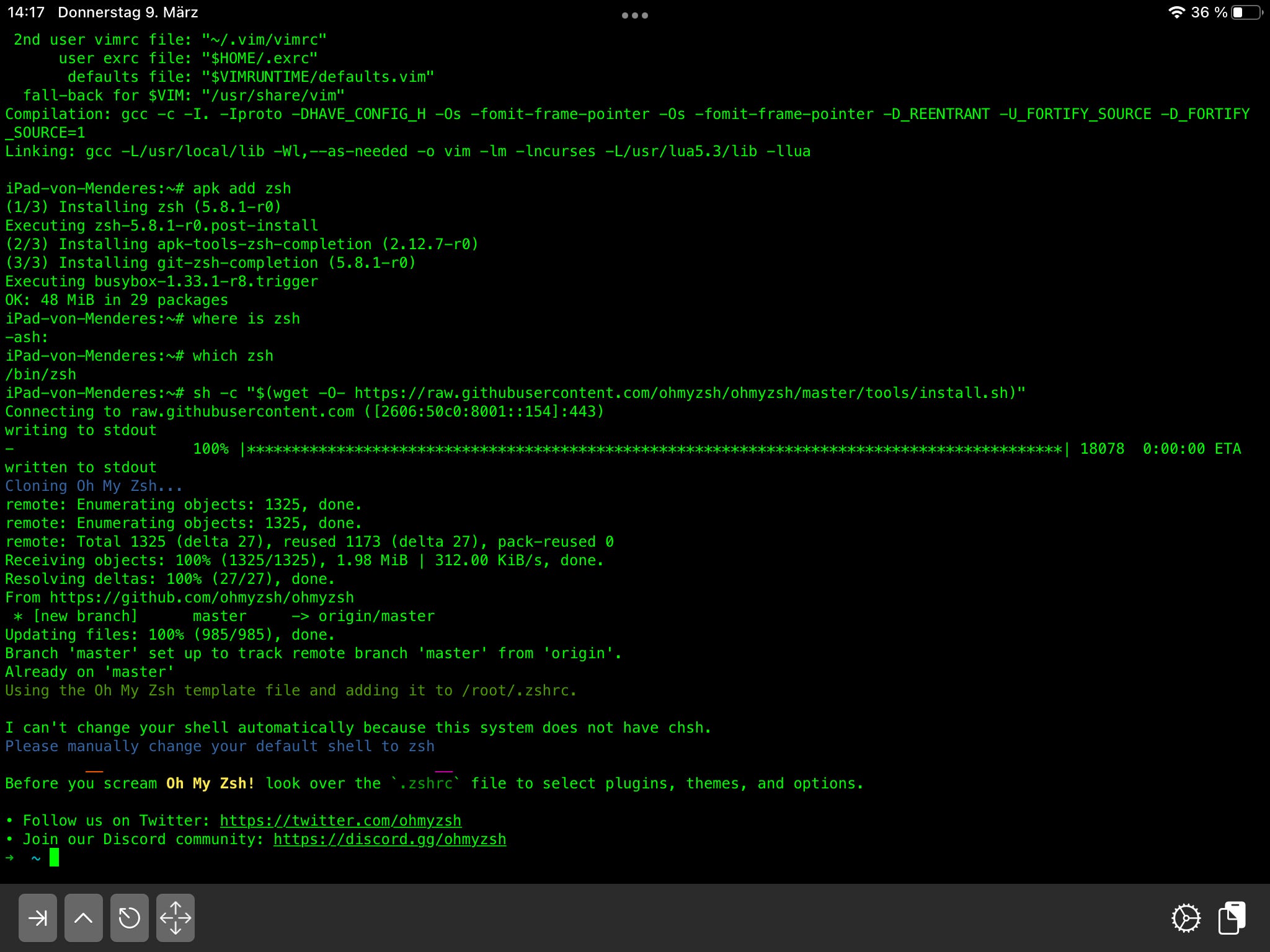
Task: Tap the 'where is zsh' command line
Action: [x=153, y=319]
